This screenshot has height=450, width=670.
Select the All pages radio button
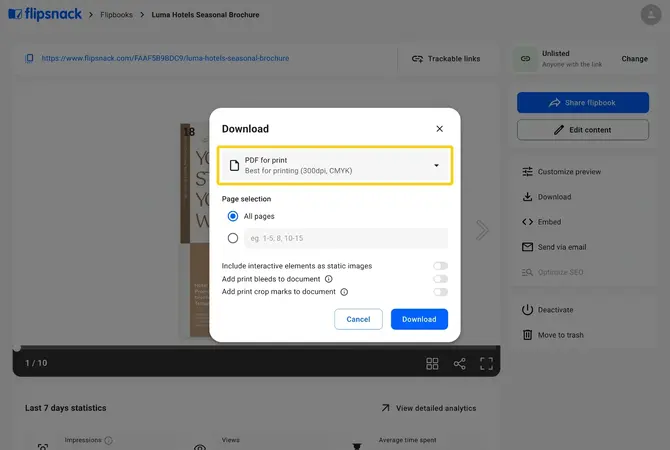coord(233,216)
